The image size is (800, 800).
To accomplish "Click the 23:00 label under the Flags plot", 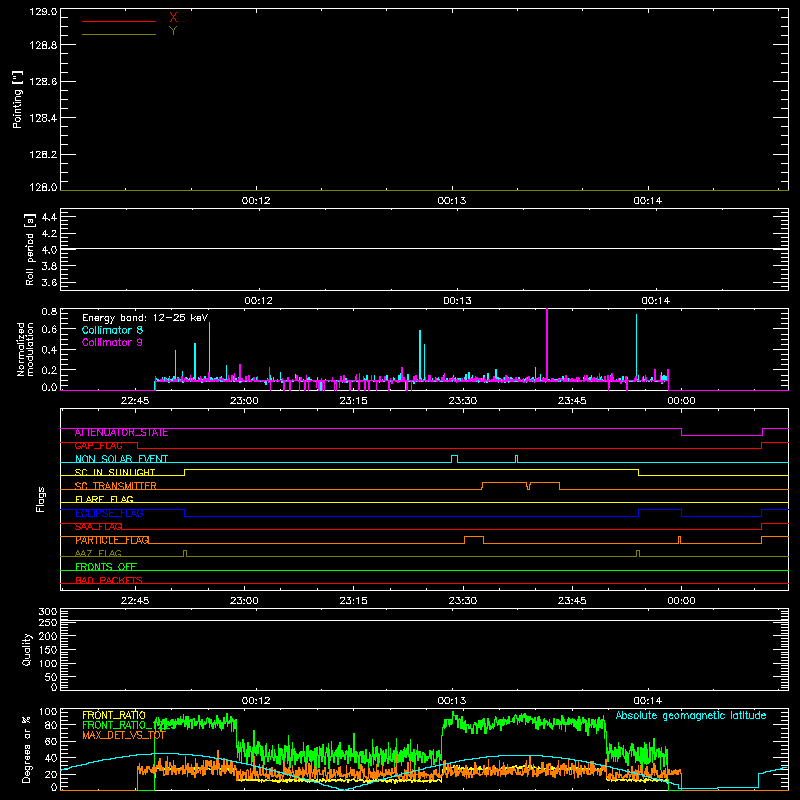I will point(244,601).
